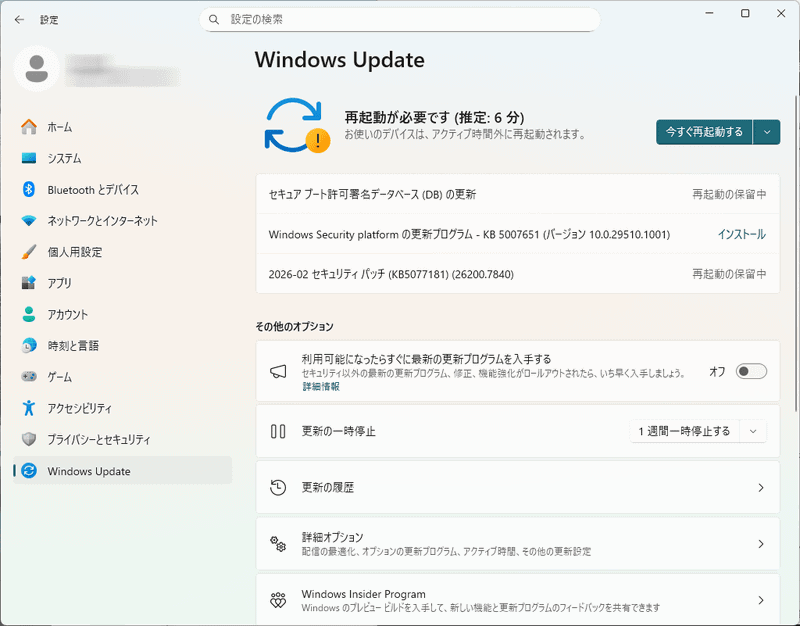This screenshot has width=800, height=626.
Task: Click the システム monitor icon
Action: pyautogui.click(x=29, y=158)
